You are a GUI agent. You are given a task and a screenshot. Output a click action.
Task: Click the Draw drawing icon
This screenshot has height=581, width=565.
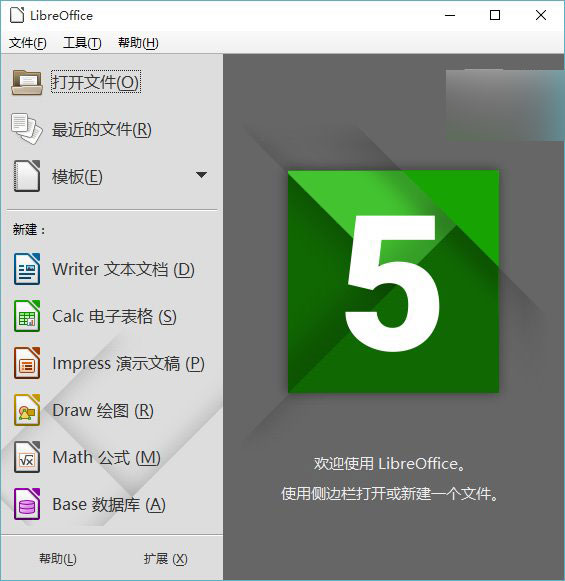point(27,410)
